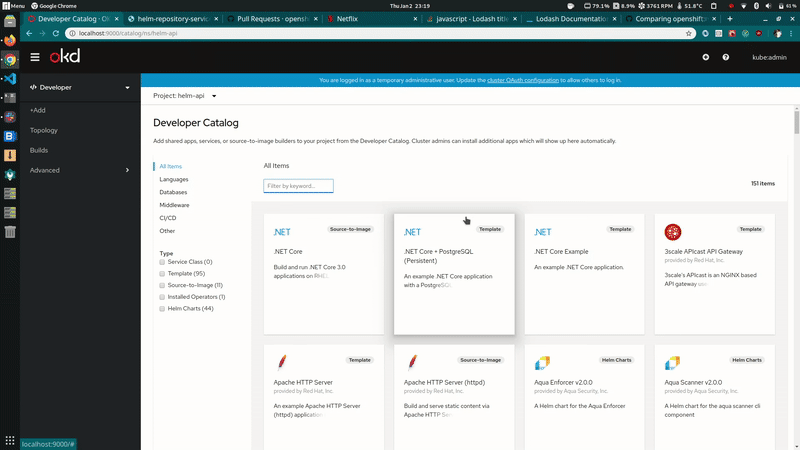Open the app grid launcher icon
The width and height of the screenshot is (800, 450).
(x=10, y=440)
